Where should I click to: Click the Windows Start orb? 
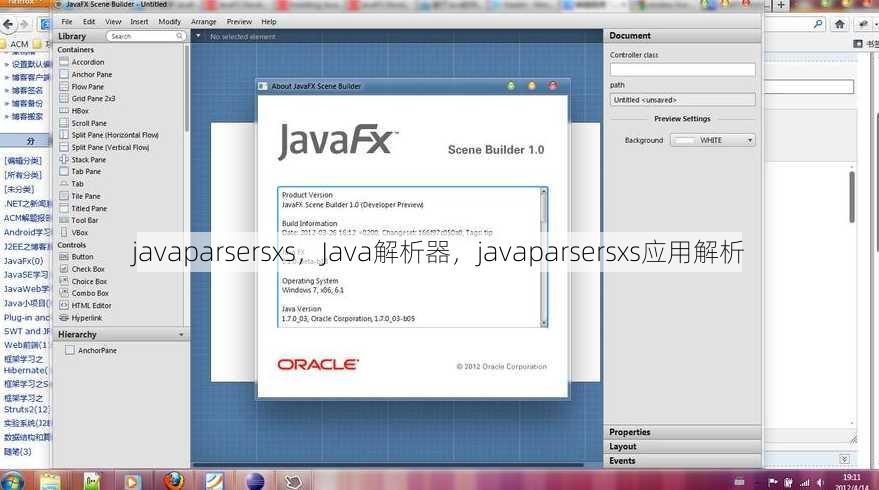[12, 481]
